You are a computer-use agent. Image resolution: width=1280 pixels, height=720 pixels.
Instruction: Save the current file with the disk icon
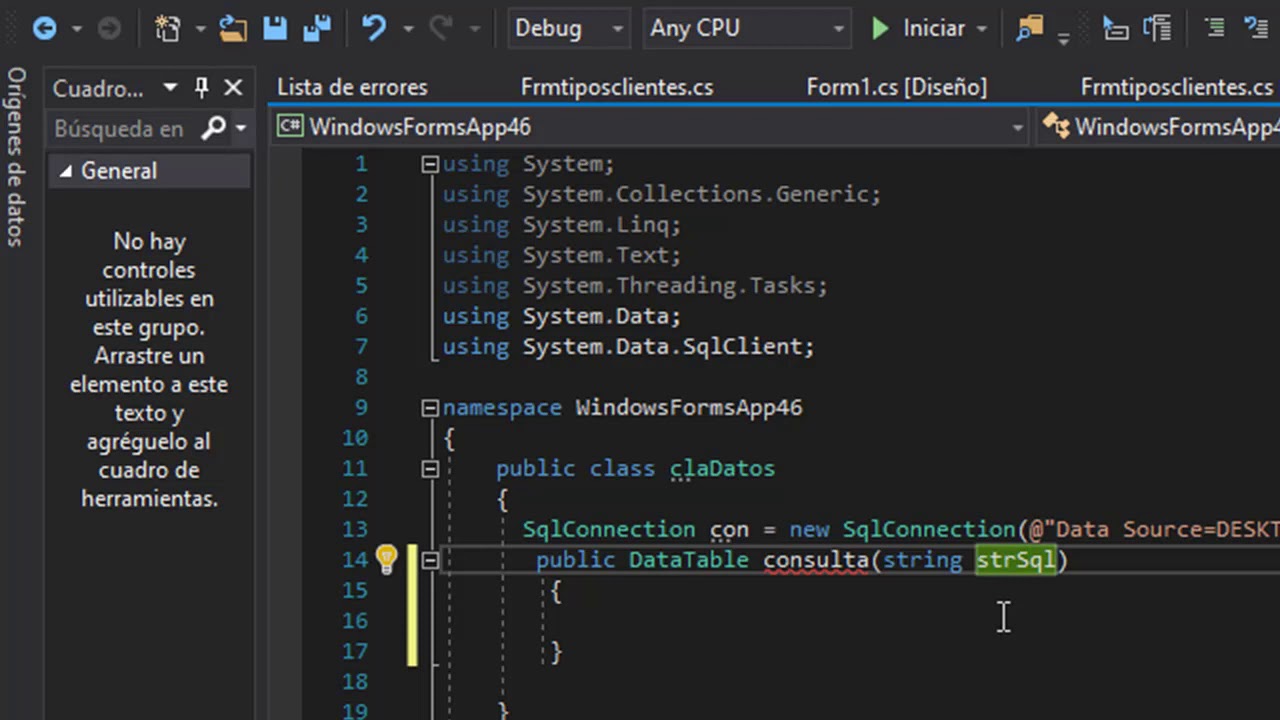click(275, 28)
